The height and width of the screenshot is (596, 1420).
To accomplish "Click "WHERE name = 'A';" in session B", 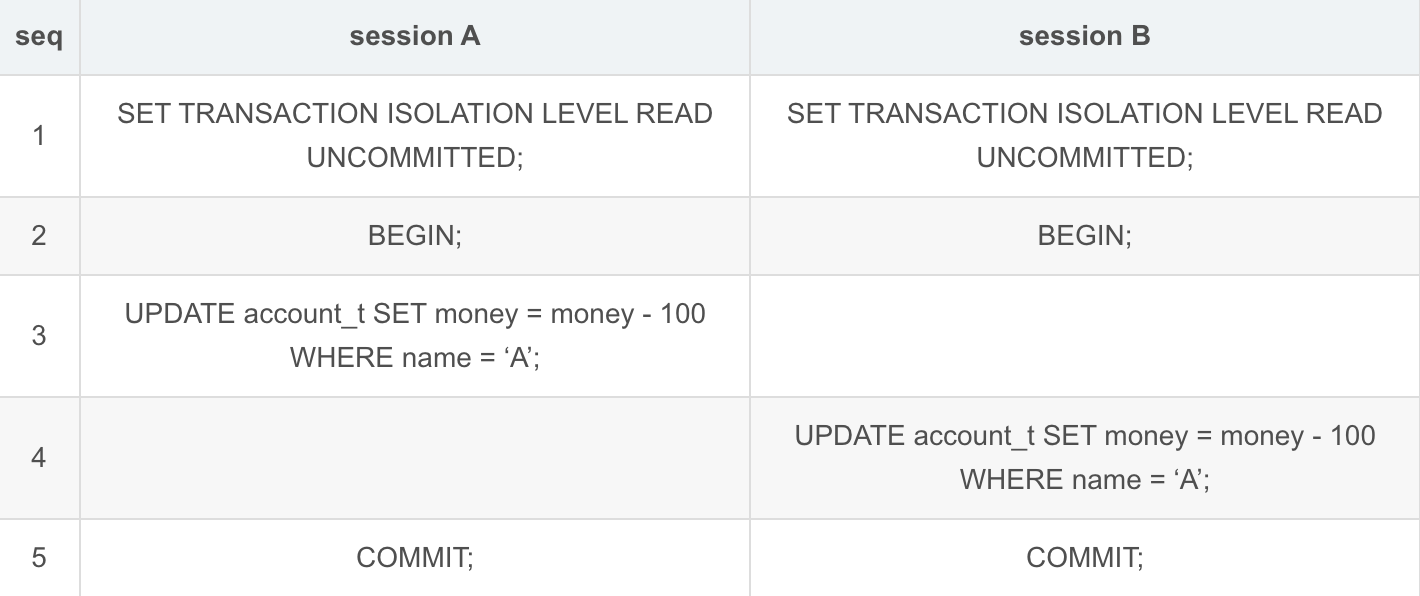I will [1084, 479].
